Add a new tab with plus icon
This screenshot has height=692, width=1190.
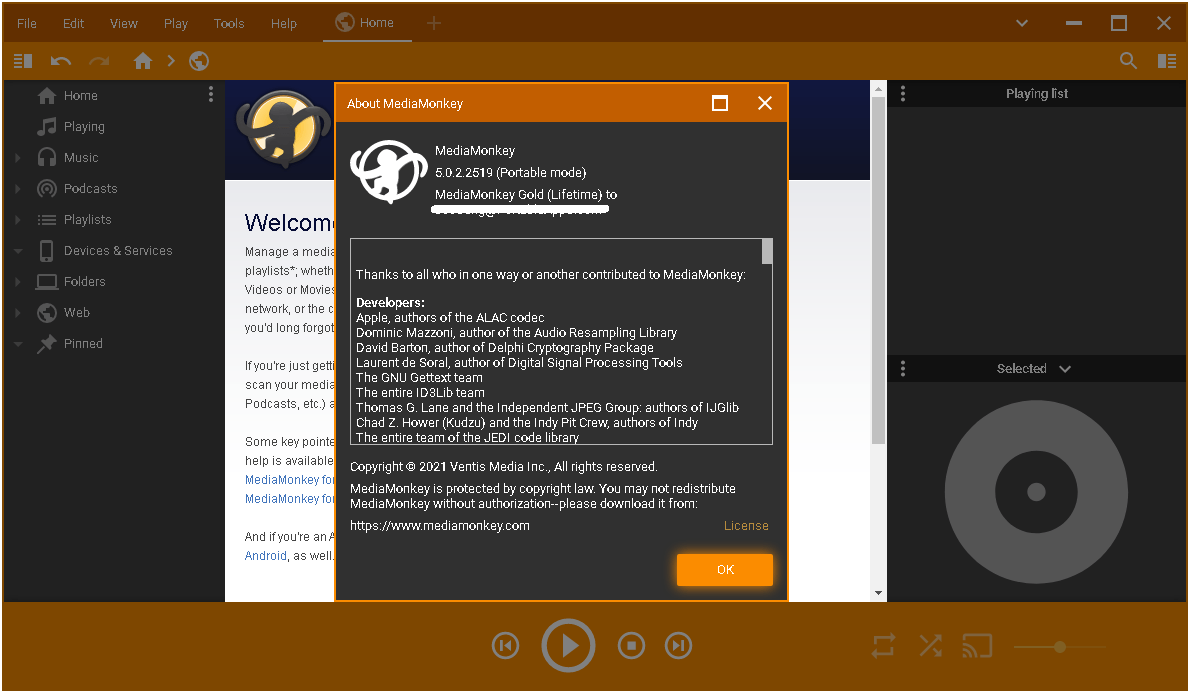click(434, 24)
